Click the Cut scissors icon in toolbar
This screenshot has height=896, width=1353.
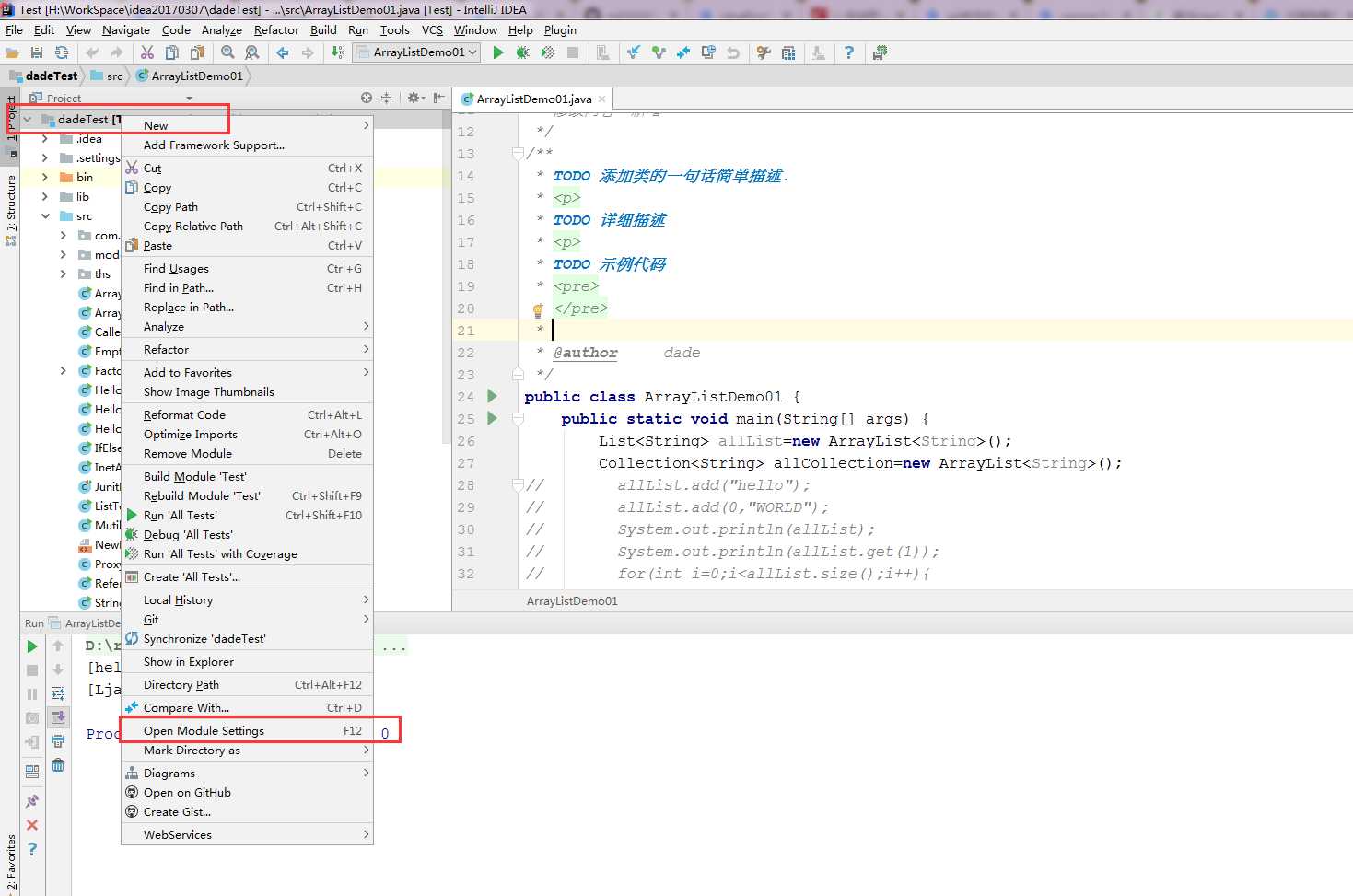(147, 52)
